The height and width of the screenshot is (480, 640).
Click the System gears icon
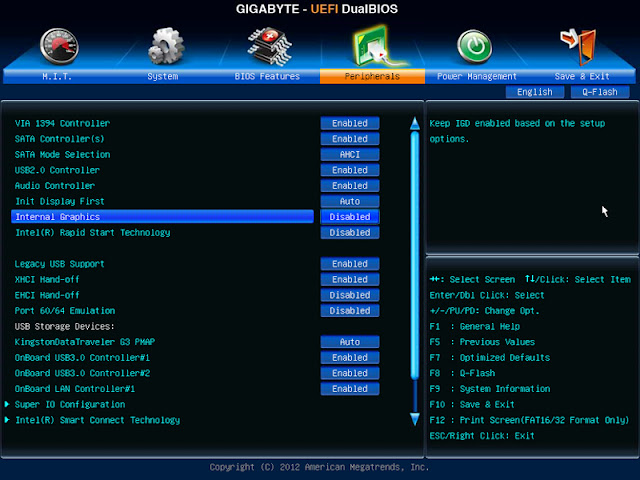point(166,46)
